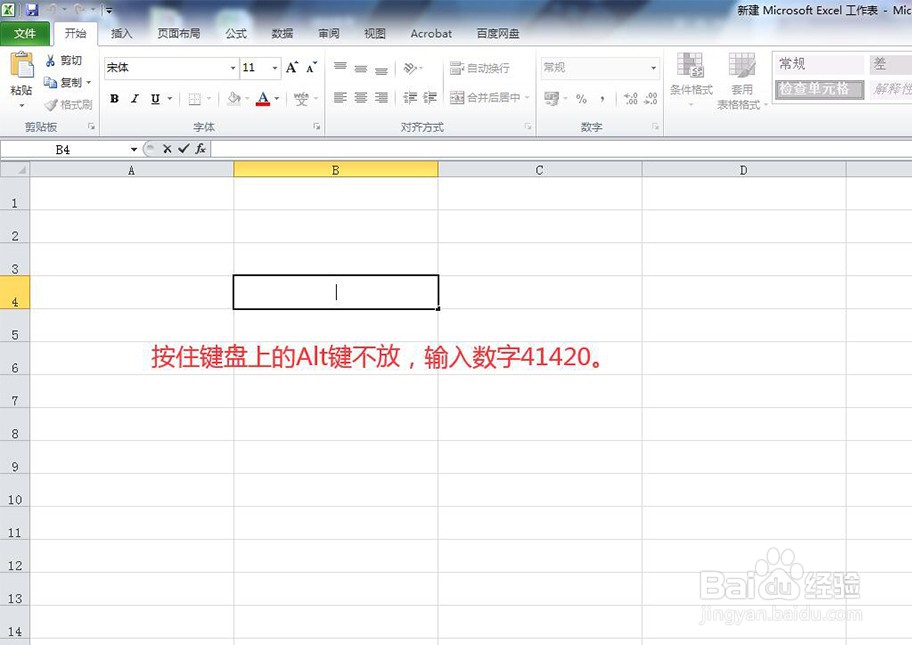
Task: Click the increase decimal icon
Action: pyautogui.click(x=629, y=96)
